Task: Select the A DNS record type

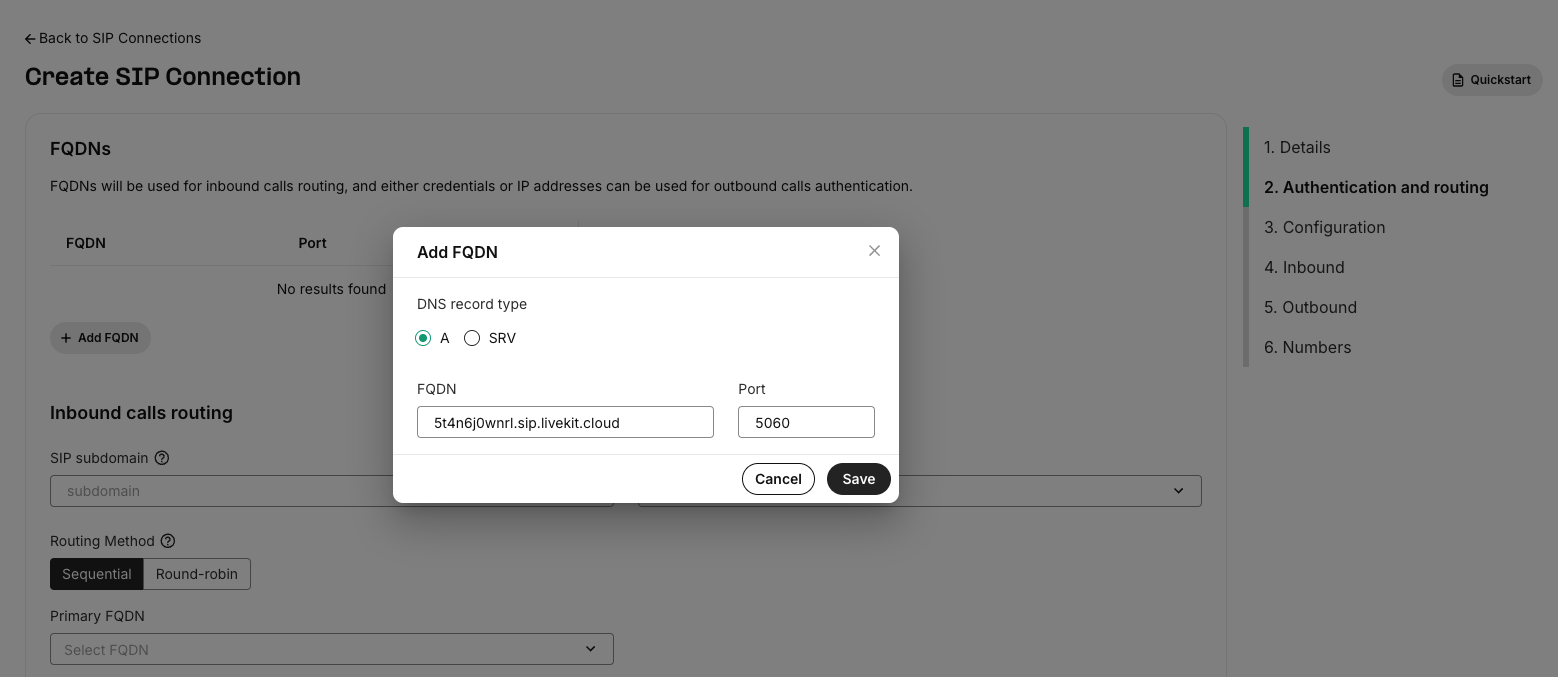Action: [423, 338]
